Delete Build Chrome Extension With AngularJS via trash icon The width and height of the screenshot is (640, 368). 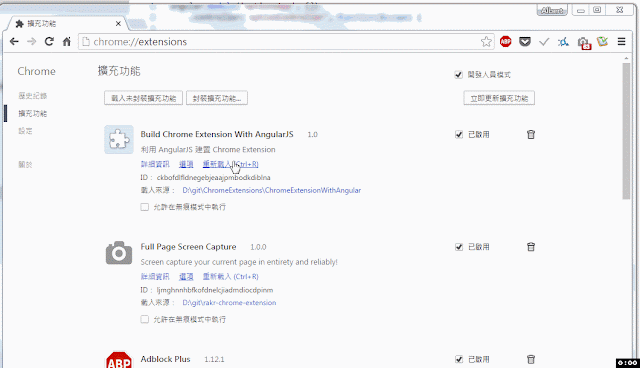(x=531, y=134)
